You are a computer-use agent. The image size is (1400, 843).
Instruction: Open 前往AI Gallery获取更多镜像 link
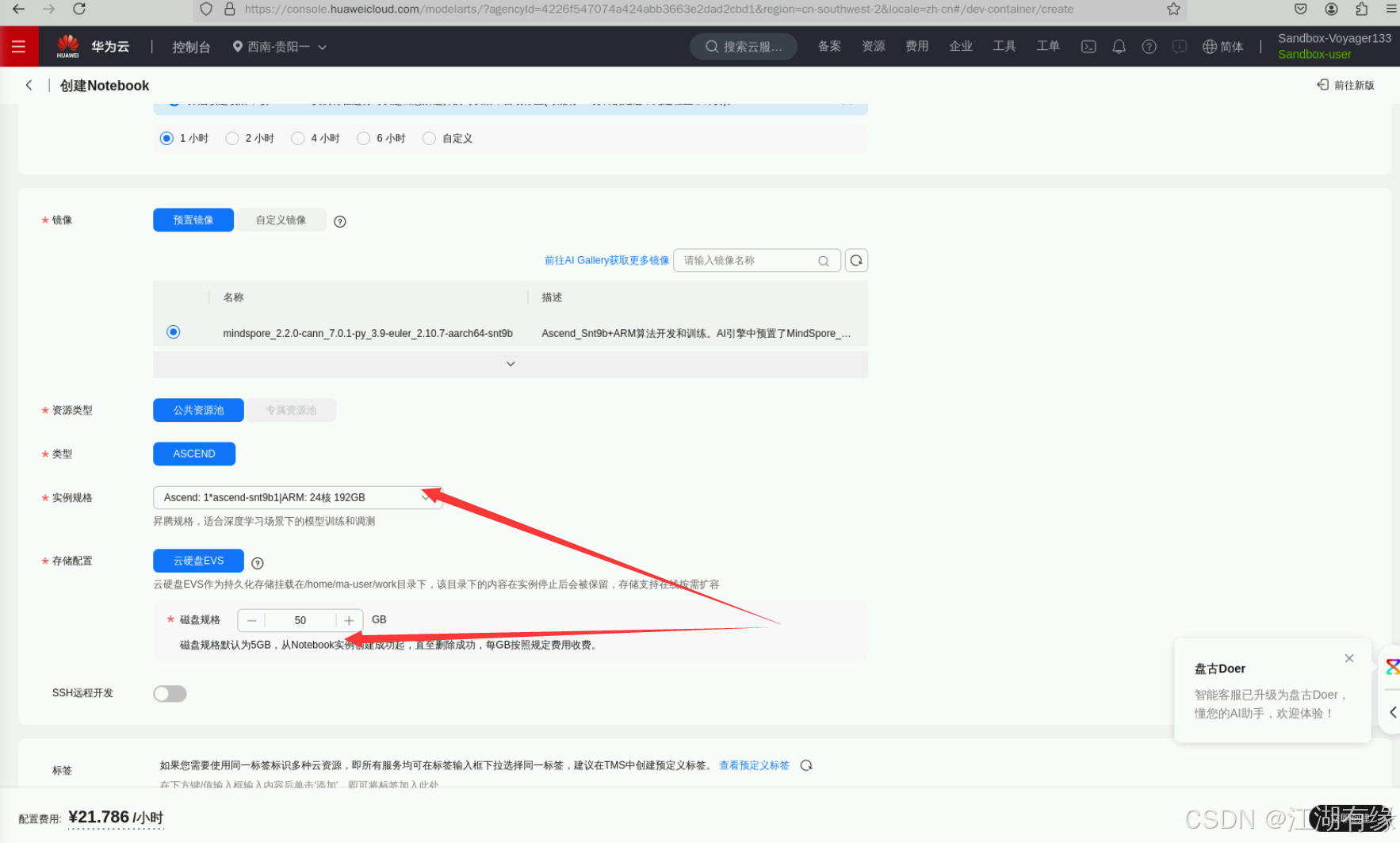[x=606, y=260]
